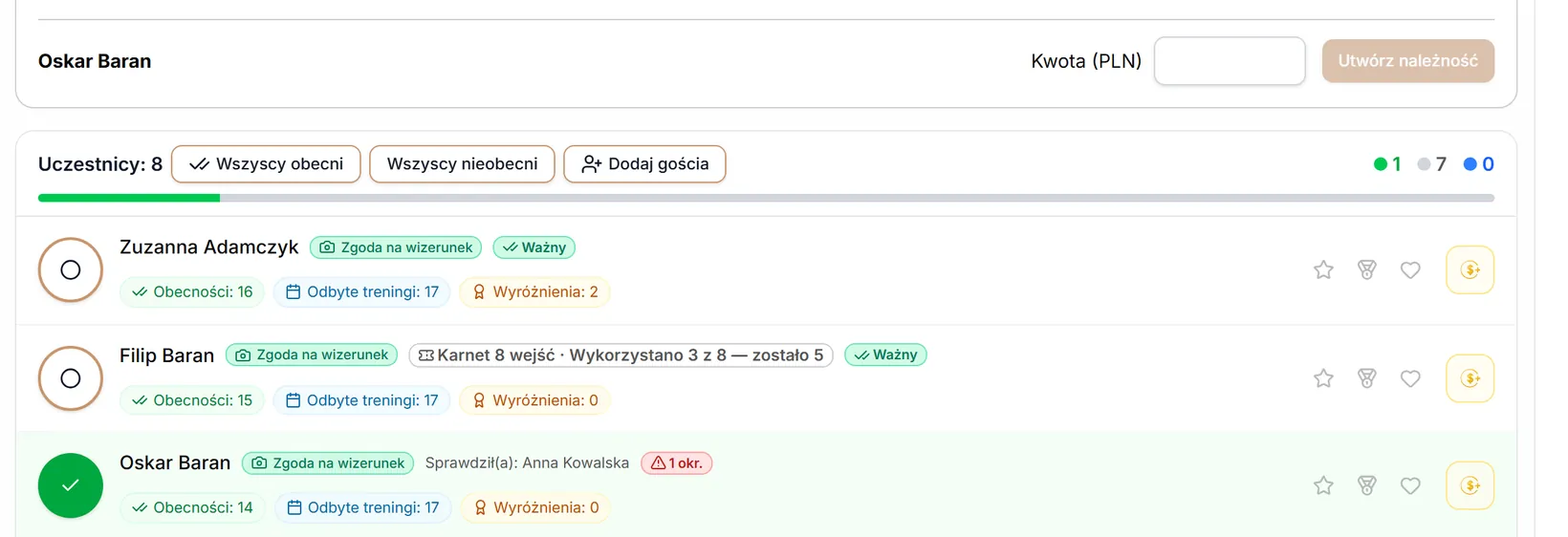Click Wyróżnienia: 0 beside Obecności: 14
The image size is (1568, 537).
536,507
